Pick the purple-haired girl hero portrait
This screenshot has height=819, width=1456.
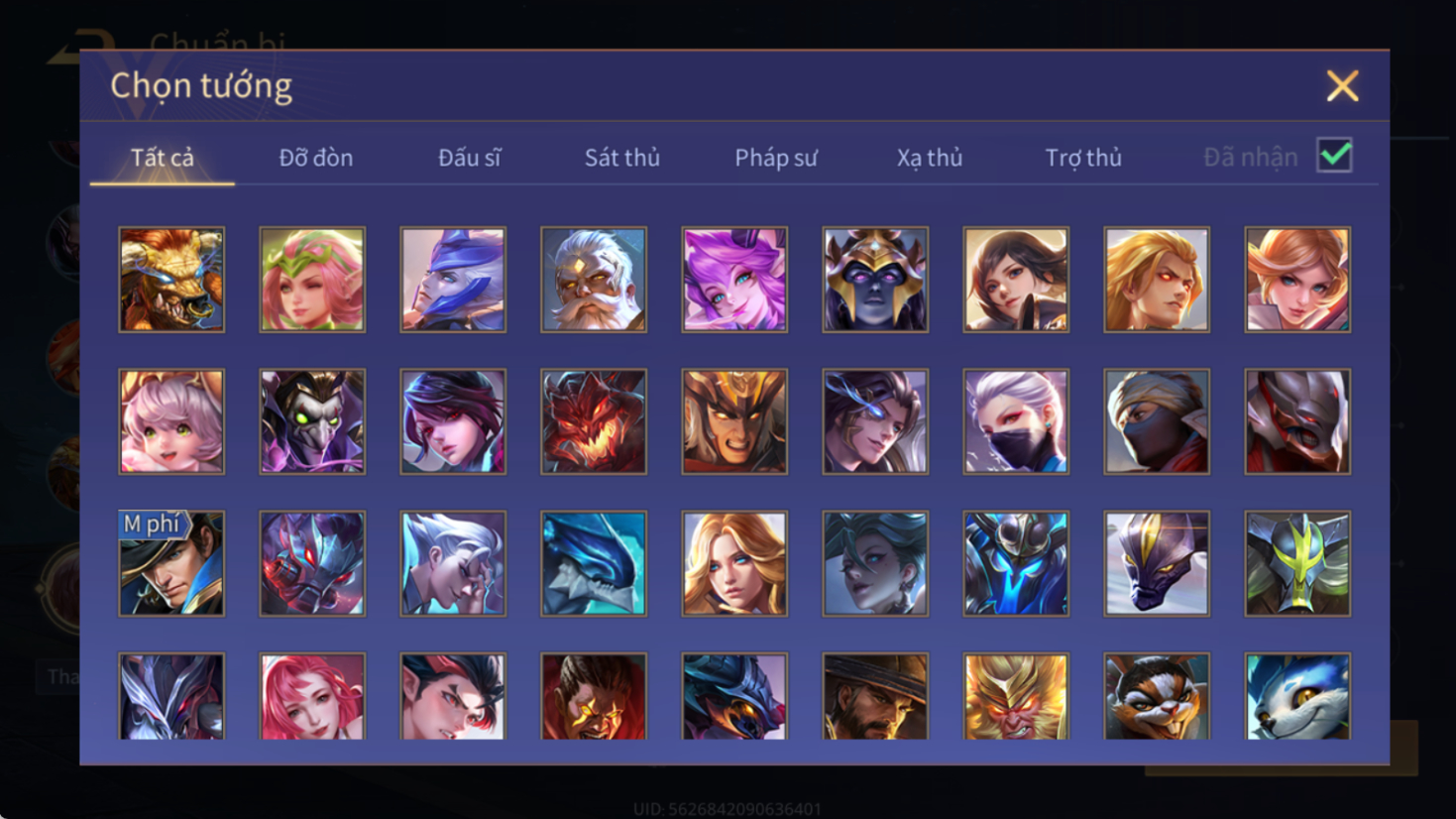coord(734,280)
